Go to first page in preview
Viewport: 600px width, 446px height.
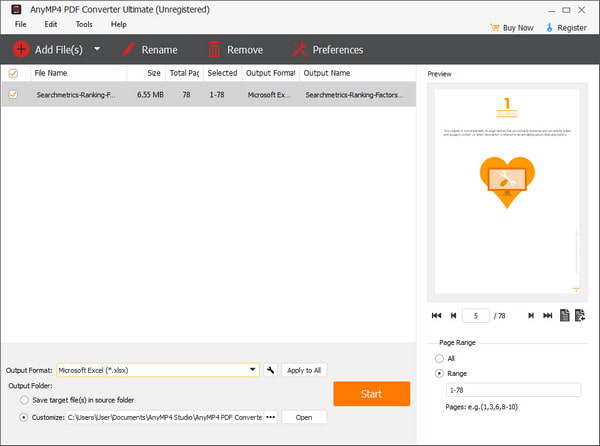coord(437,316)
